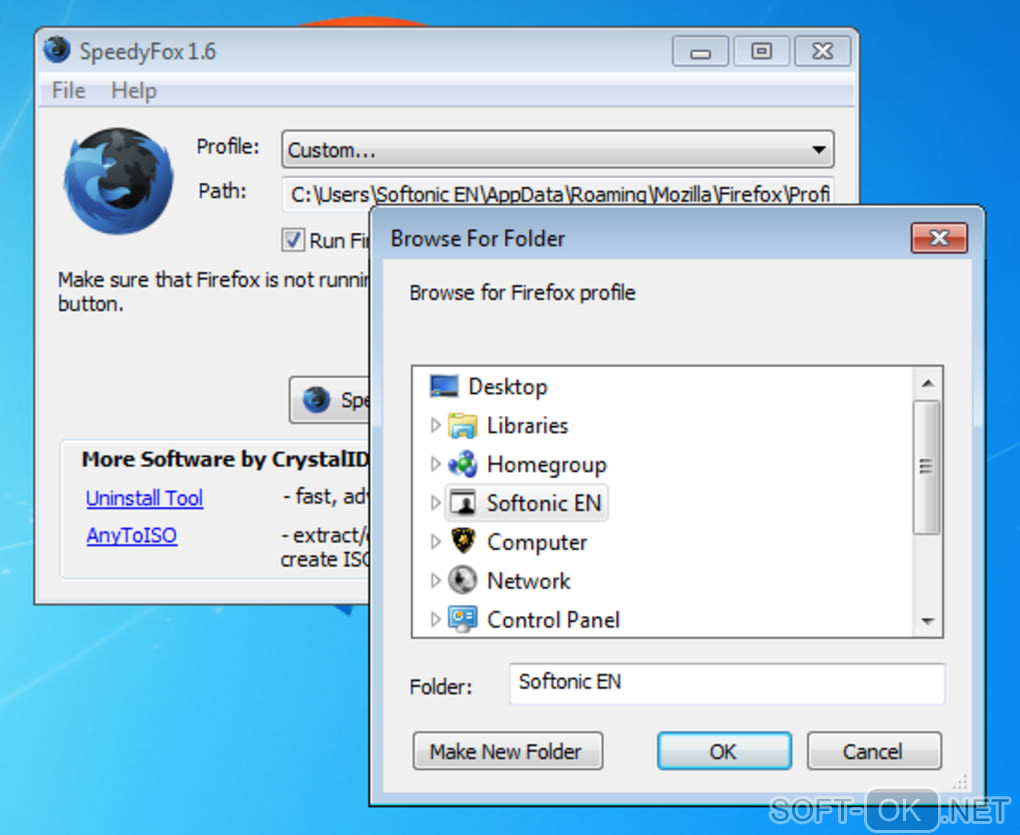The image size is (1020, 835).
Task: Click the More Software by CrystalIDEA heading
Action: click(x=225, y=459)
